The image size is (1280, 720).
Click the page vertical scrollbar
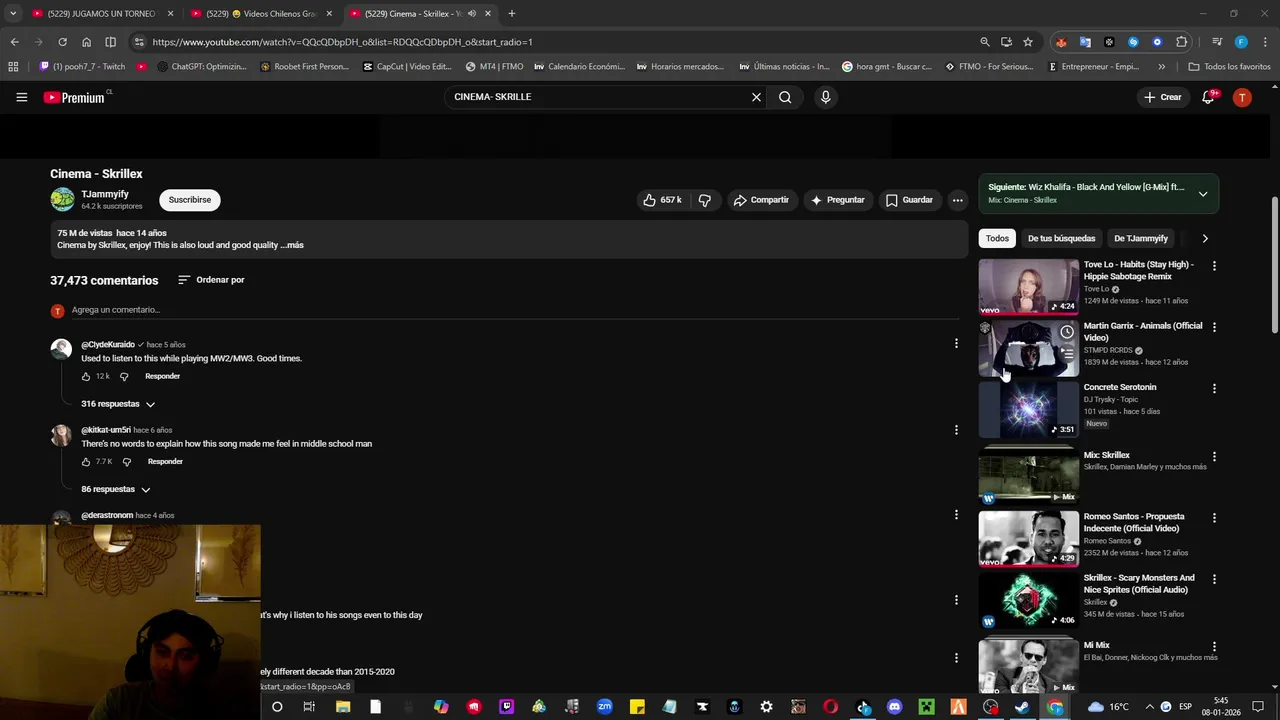(x=1274, y=265)
